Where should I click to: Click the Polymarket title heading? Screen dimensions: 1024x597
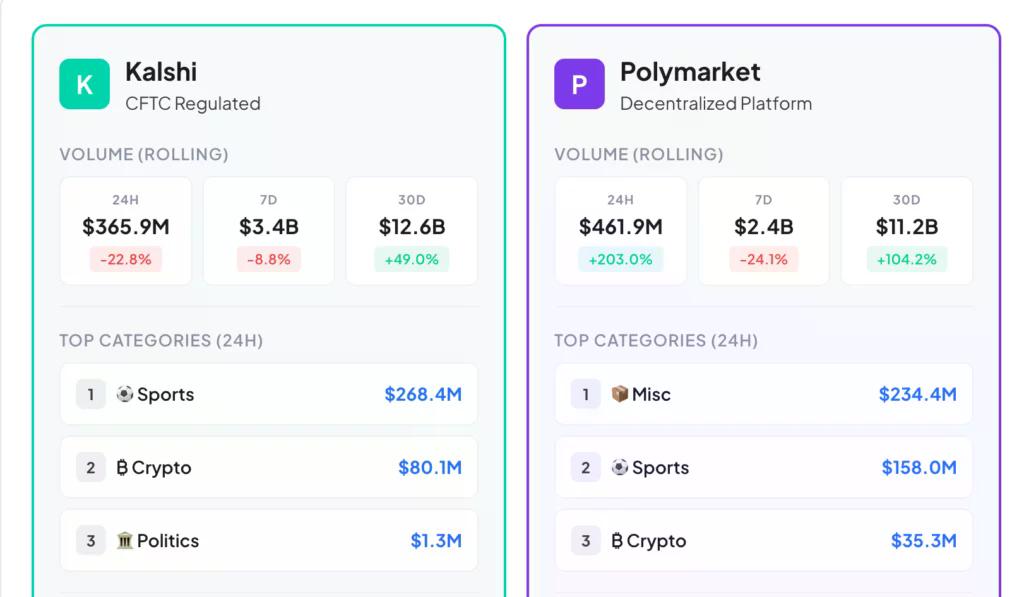point(690,72)
